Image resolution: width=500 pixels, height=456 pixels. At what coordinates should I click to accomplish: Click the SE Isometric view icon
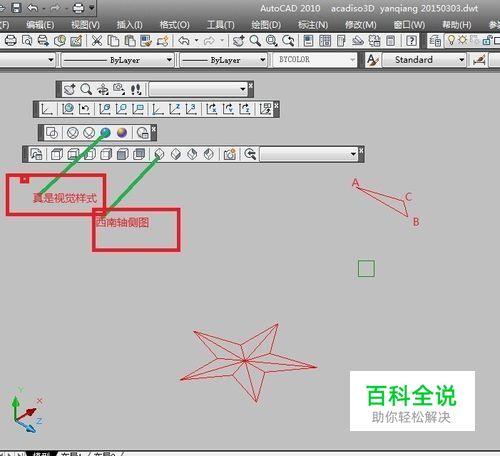click(x=176, y=154)
